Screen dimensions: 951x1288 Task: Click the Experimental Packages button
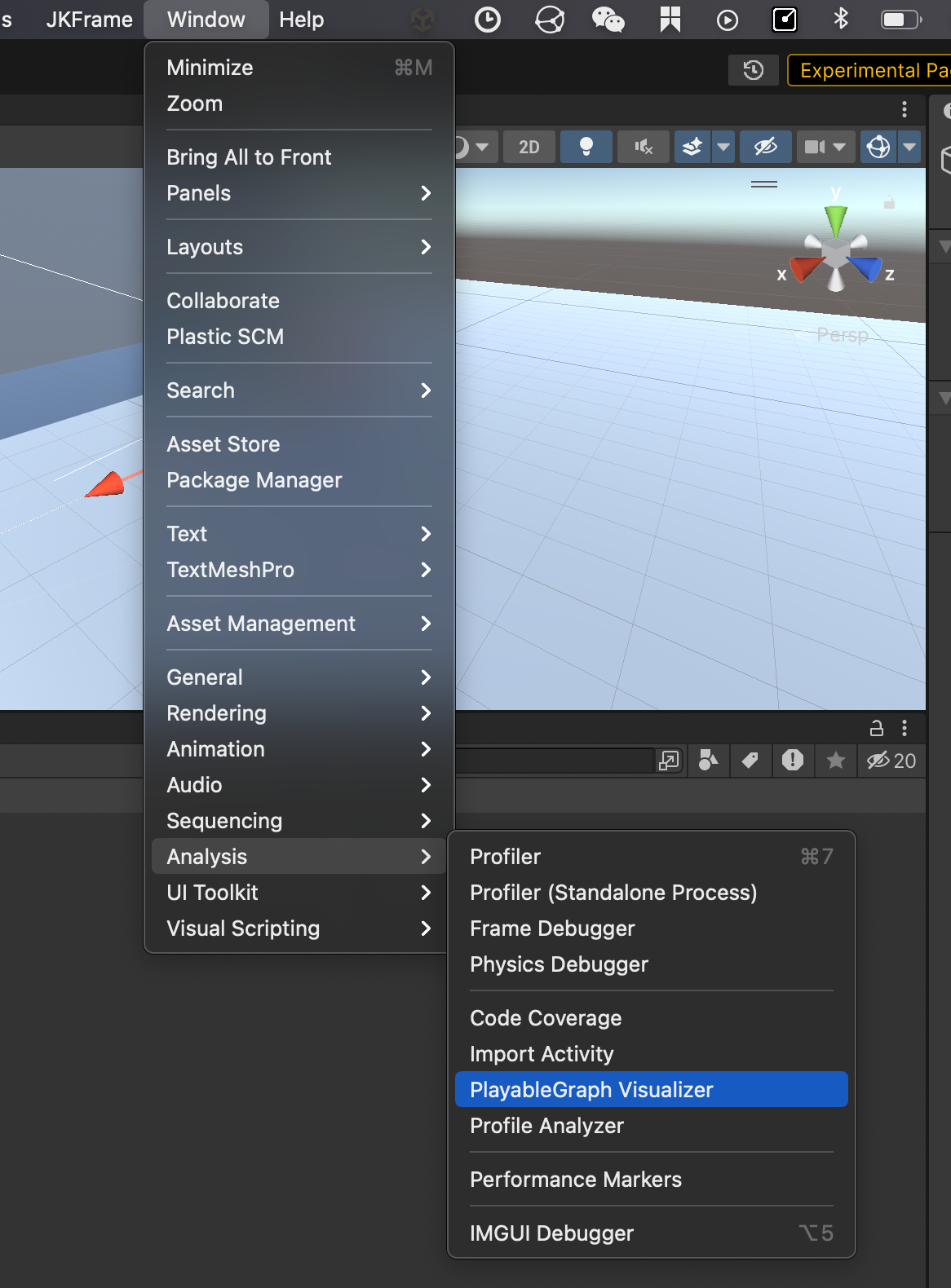(x=869, y=70)
